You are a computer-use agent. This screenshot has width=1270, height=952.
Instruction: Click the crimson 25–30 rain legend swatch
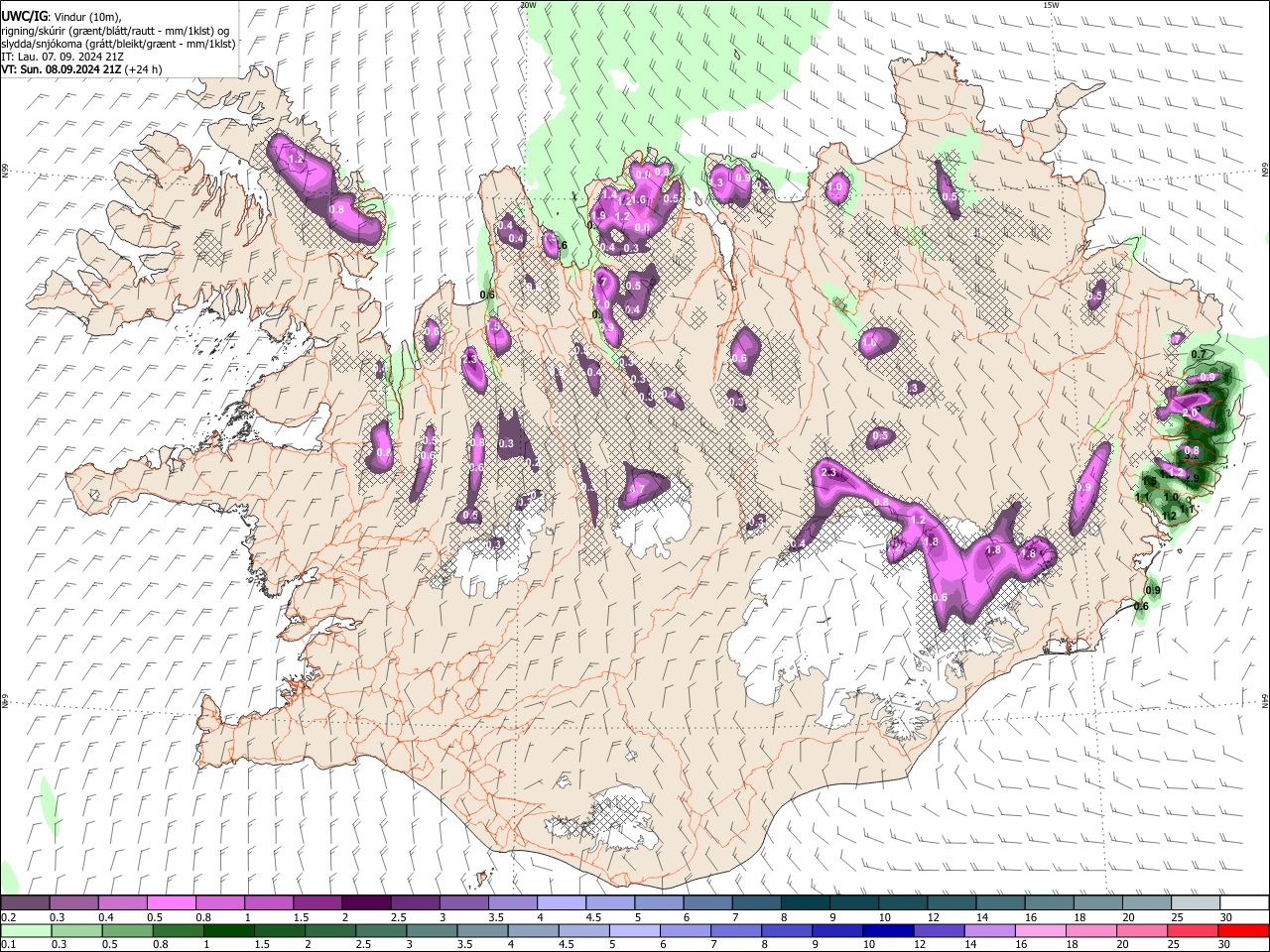click(x=1193, y=930)
